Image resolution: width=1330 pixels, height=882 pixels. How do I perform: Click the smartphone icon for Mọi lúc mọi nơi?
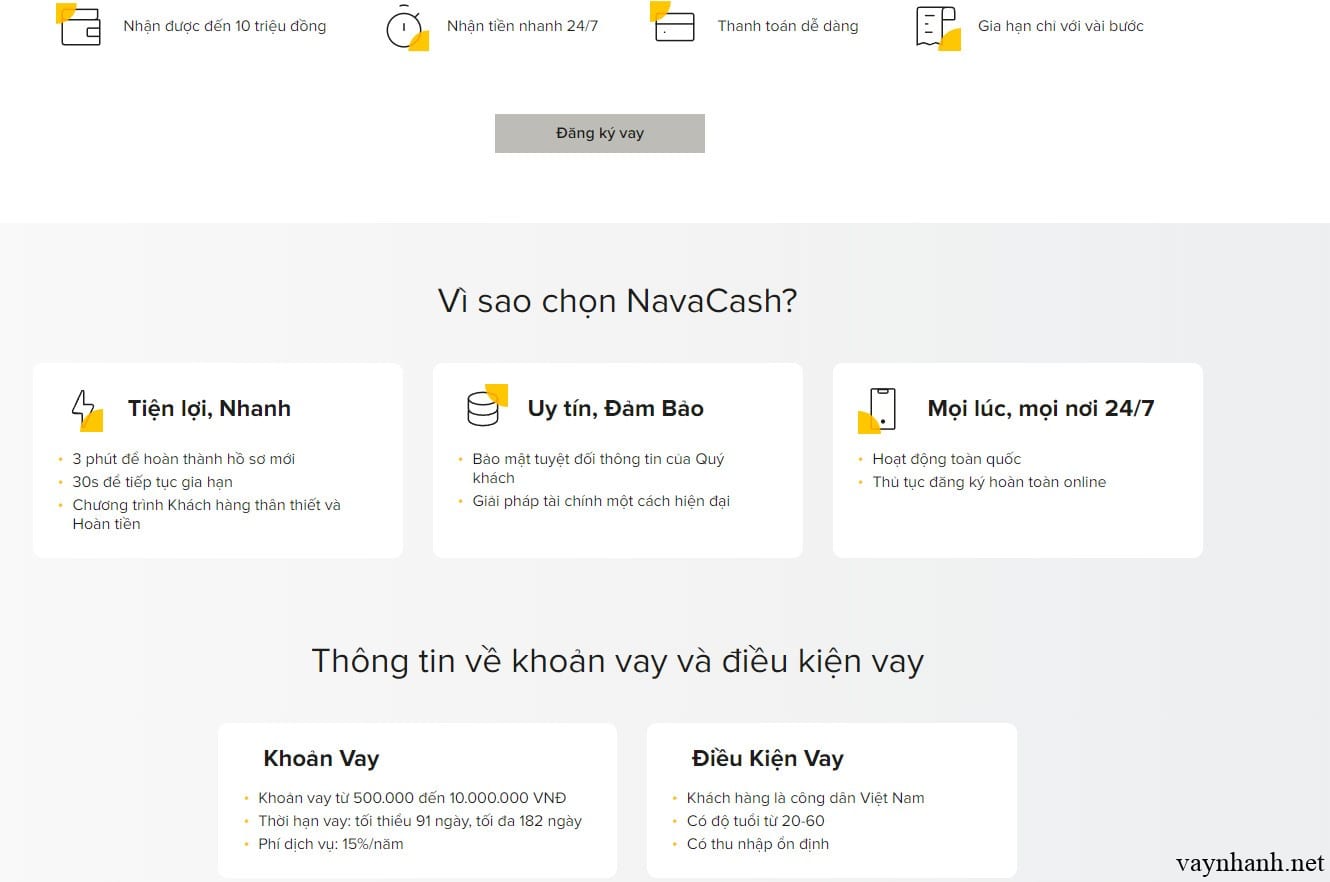point(880,408)
